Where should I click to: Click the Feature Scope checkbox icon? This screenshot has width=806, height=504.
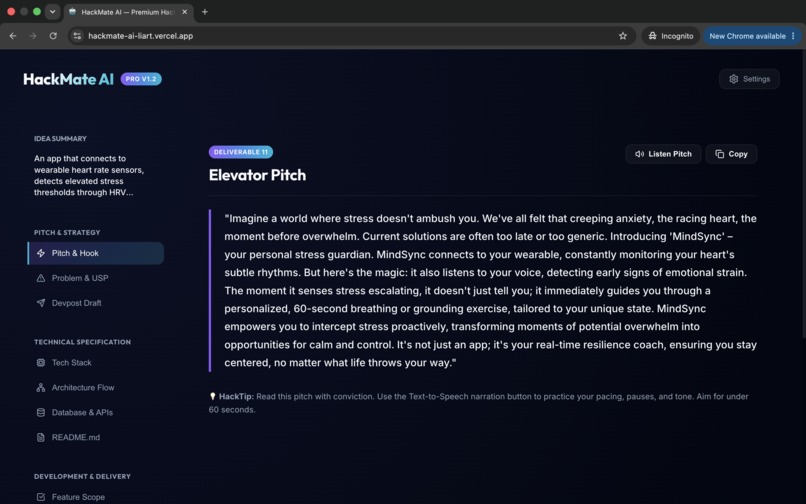pyautogui.click(x=41, y=497)
